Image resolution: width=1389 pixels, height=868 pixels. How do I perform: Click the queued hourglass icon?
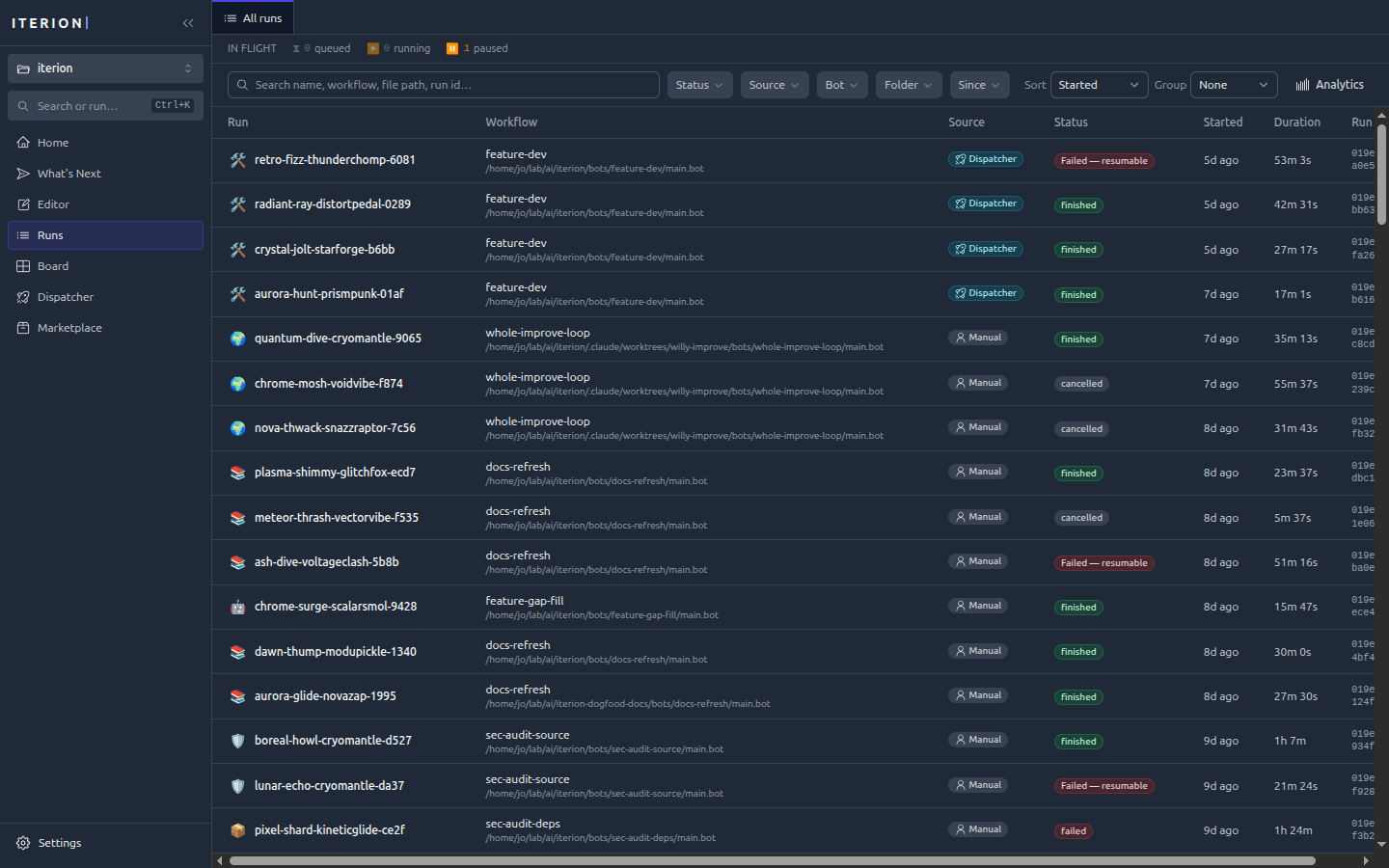[296, 48]
